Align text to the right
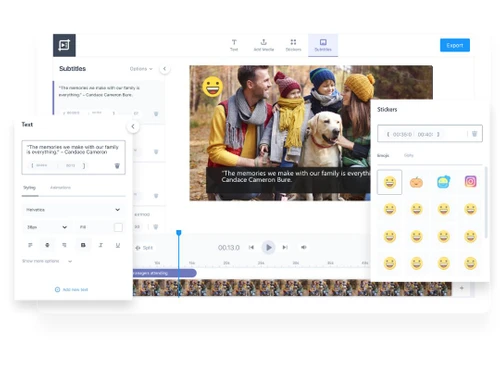Image resolution: width=500 pixels, height=375 pixels. 64,245
